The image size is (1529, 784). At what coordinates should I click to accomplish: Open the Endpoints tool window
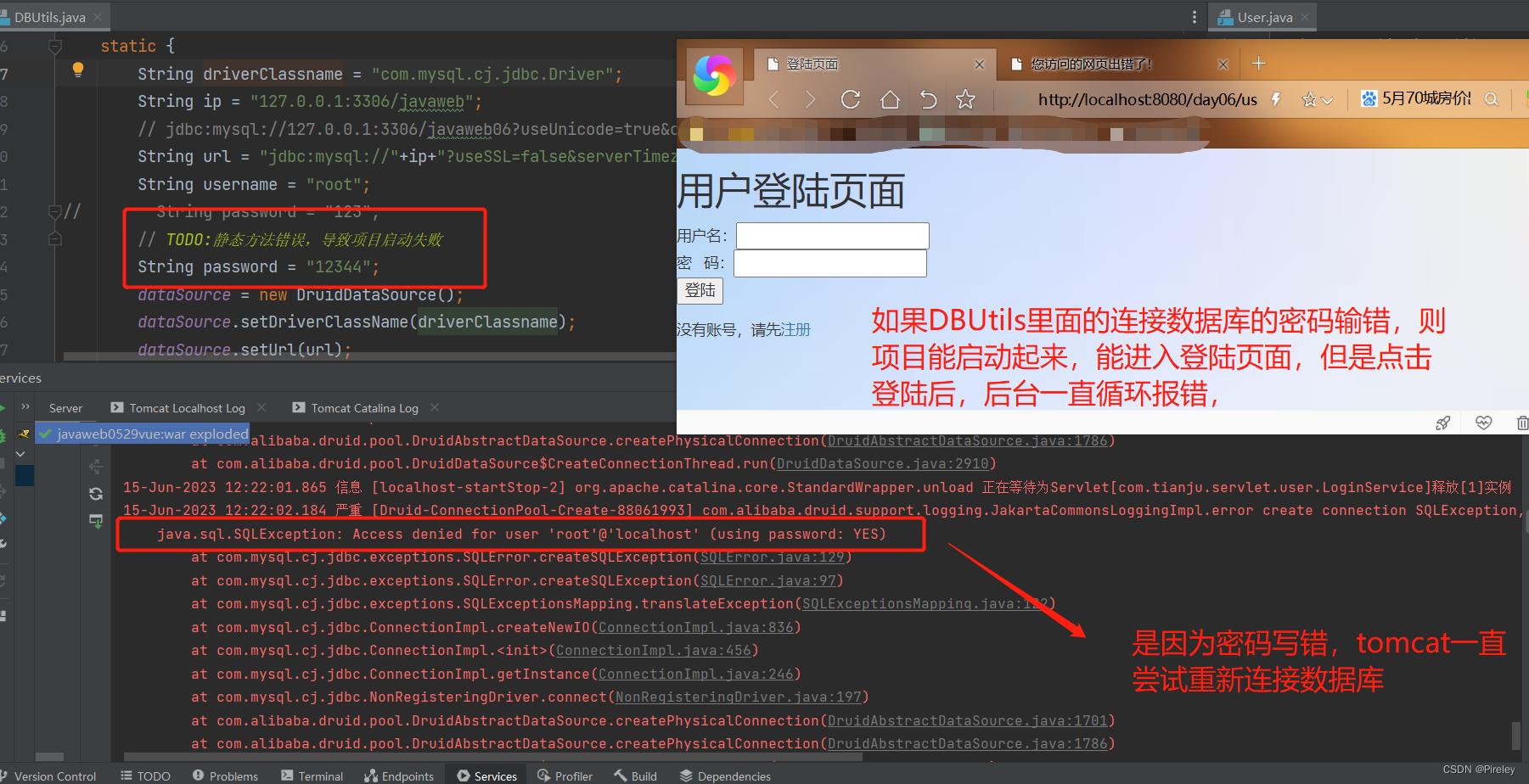[x=398, y=776]
